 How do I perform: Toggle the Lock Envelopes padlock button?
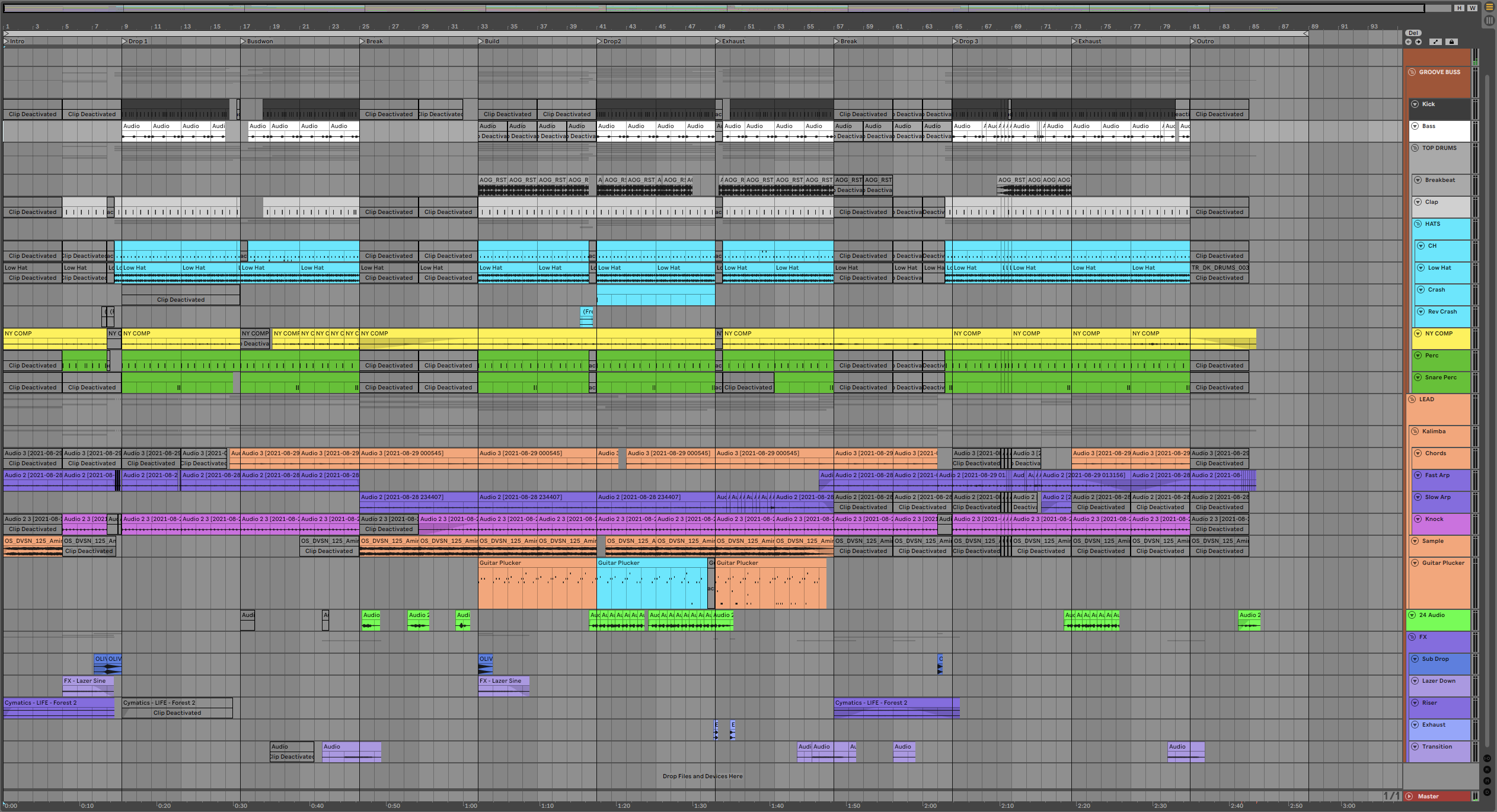[1451, 42]
